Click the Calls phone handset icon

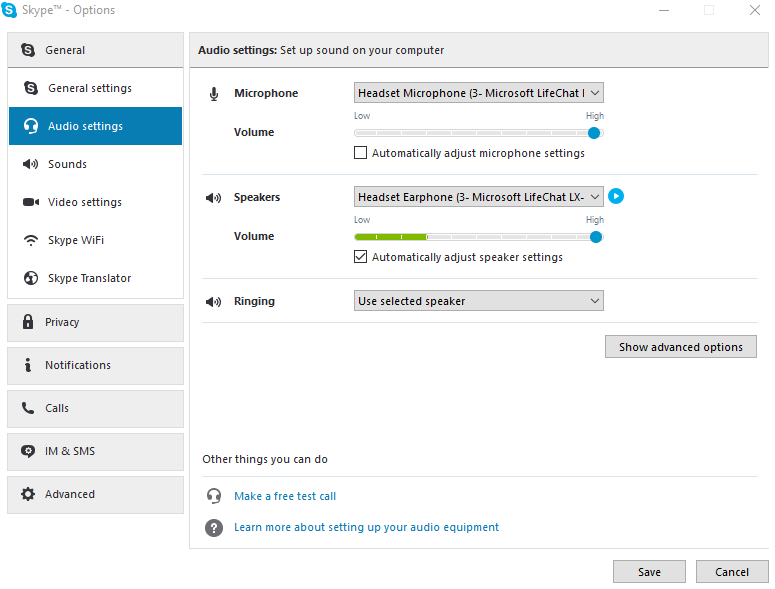click(28, 408)
